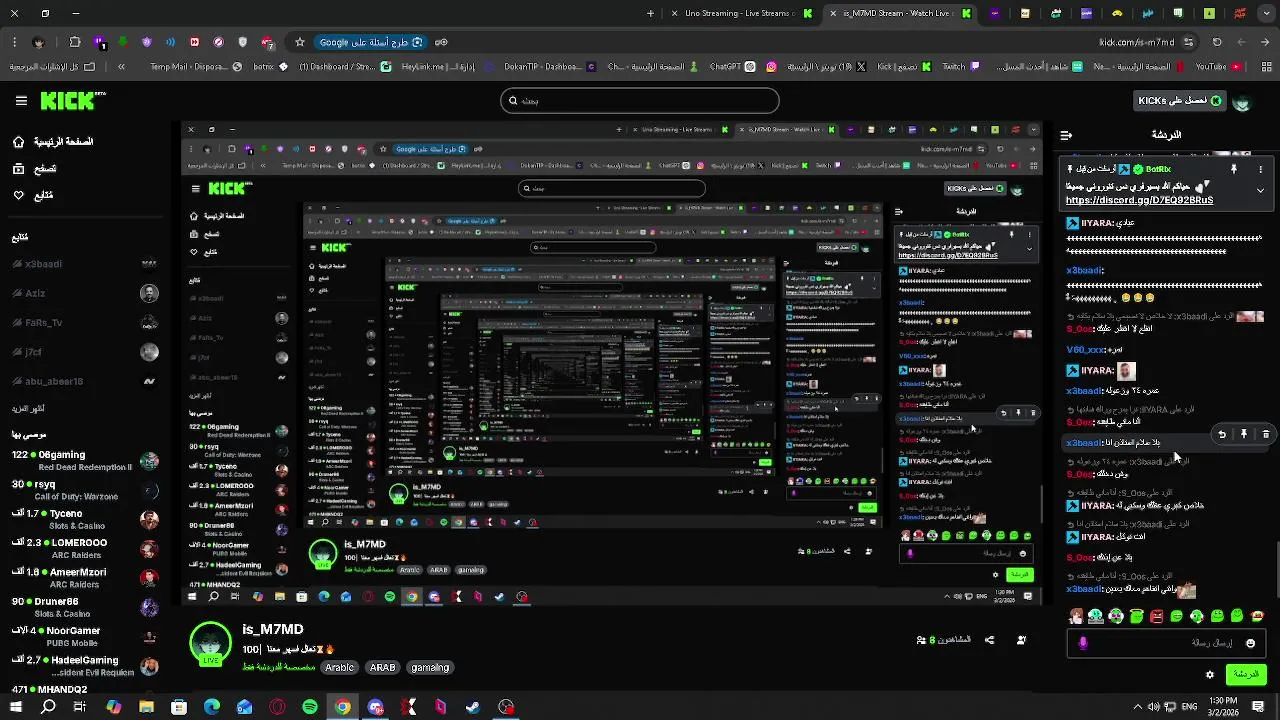Open recommended channel Druner86
The width and height of the screenshot is (1280, 720).
coord(85,607)
